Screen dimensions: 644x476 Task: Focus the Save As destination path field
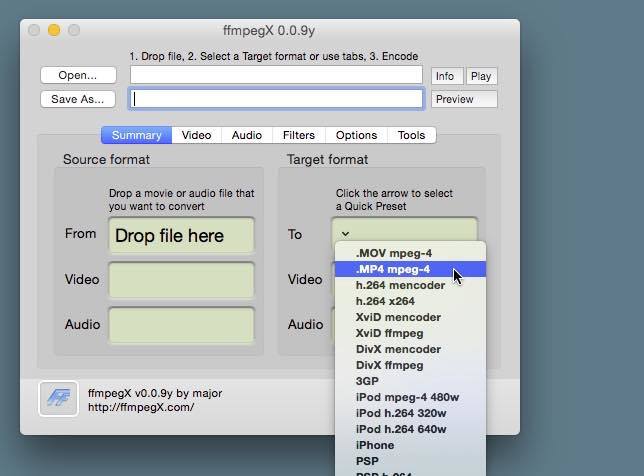click(276, 99)
